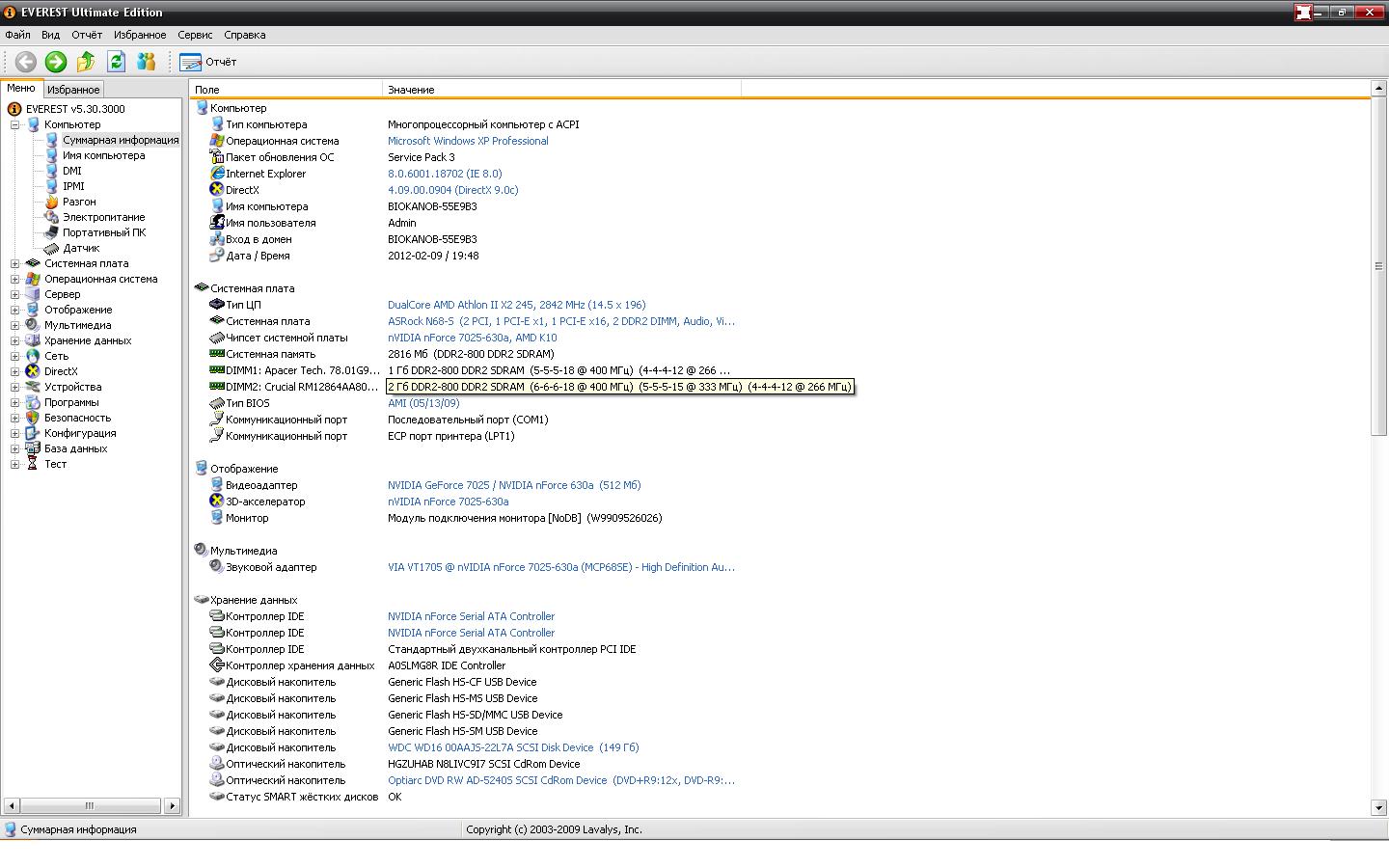This screenshot has width=1389, height=868.
Task: Open the WDC WD16 00AAJS disk link
Action: click(513, 747)
